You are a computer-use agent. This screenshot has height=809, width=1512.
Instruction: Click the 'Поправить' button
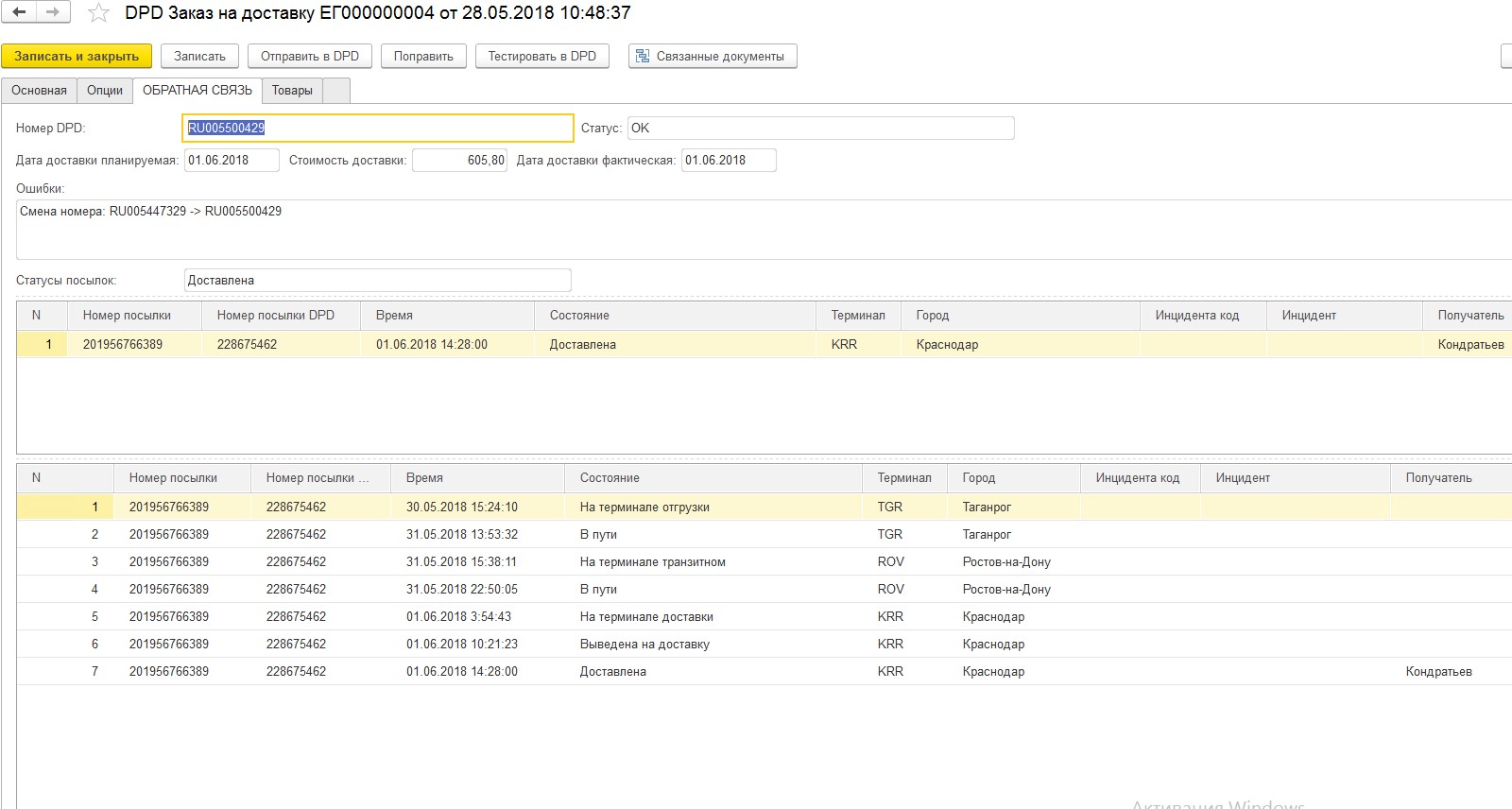coord(423,57)
